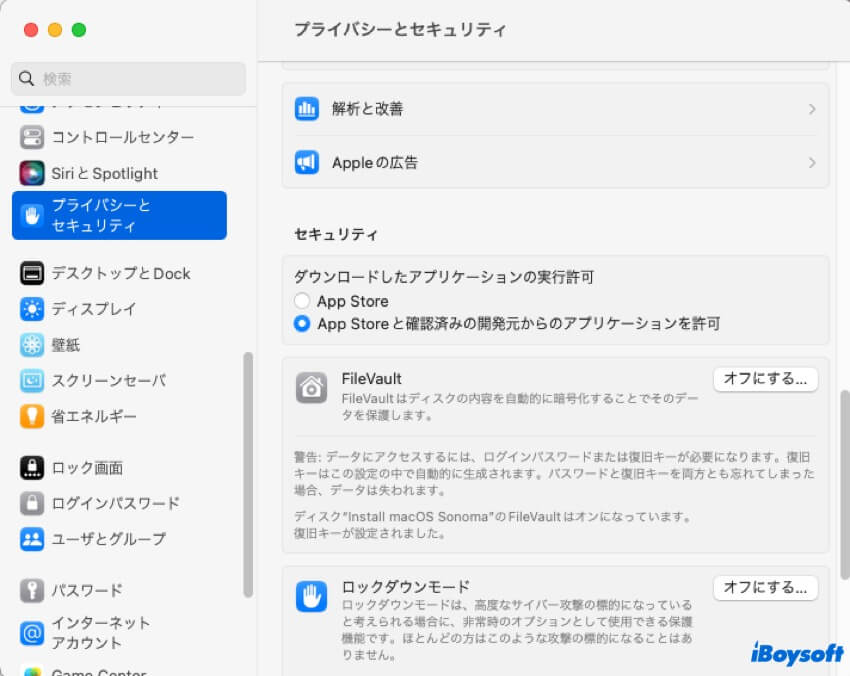Image resolution: width=850 pixels, height=676 pixels.
Task: Open コントロールセンター settings pane
Action: (x=119, y=137)
